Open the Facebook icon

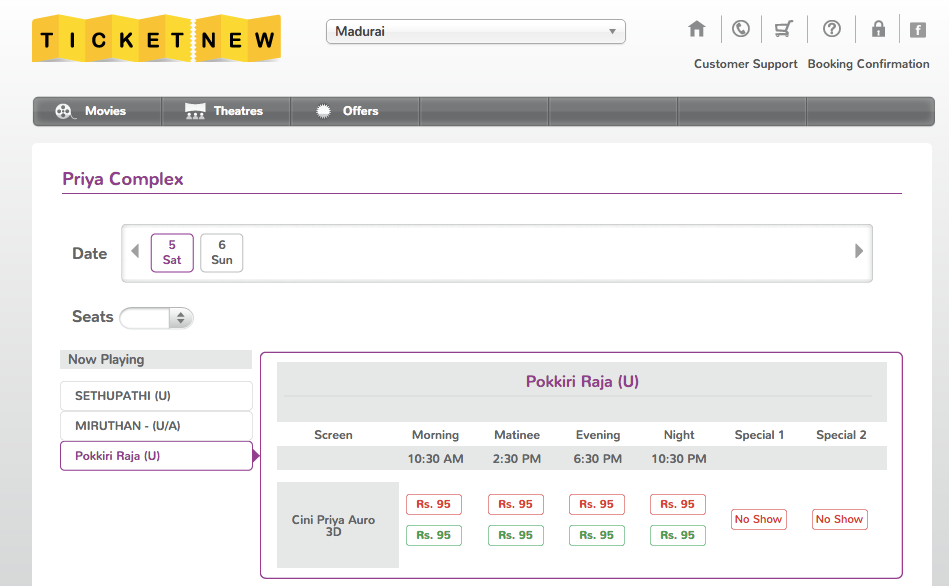click(x=918, y=30)
